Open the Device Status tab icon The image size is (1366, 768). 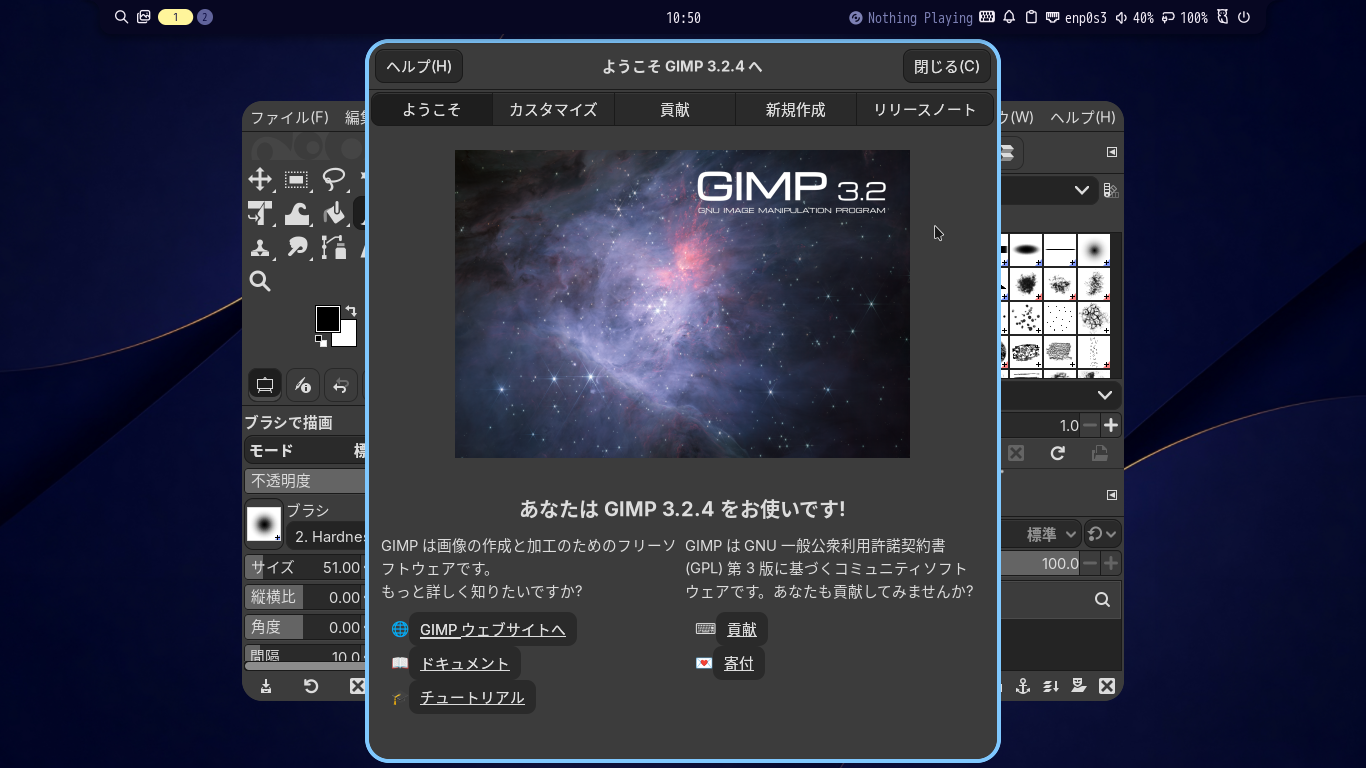(x=303, y=385)
